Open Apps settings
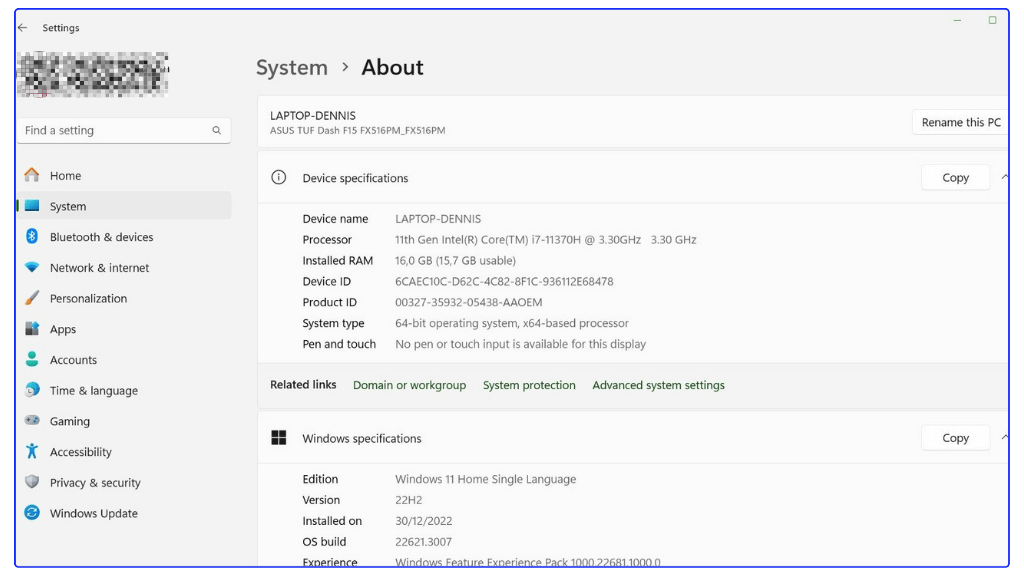Screen dimensions: 1024x576 [x=61, y=329]
